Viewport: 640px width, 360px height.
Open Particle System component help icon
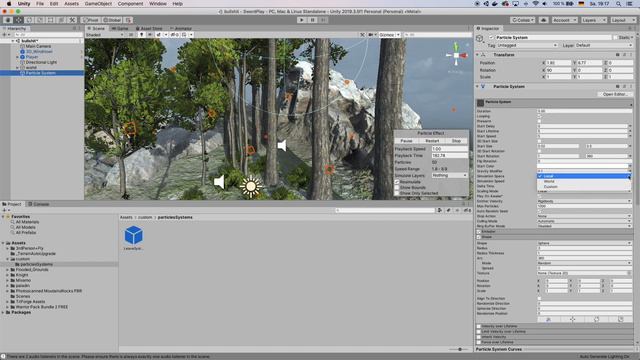(x=618, y=87)
